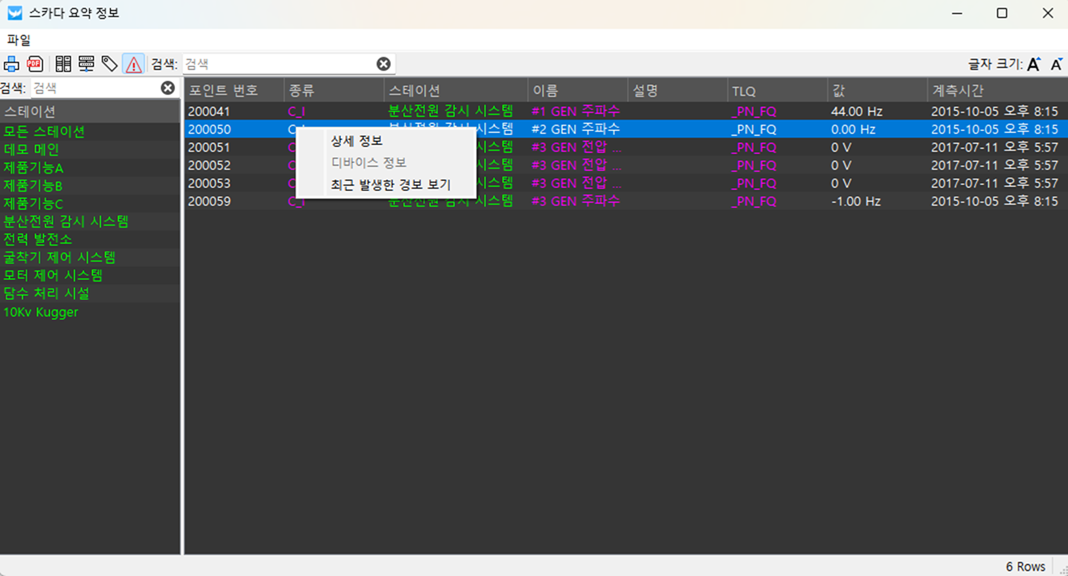Click the PDF export icon
This screenshot has width=1068, height=576.
pyautogui.click(x=35, y=64)
